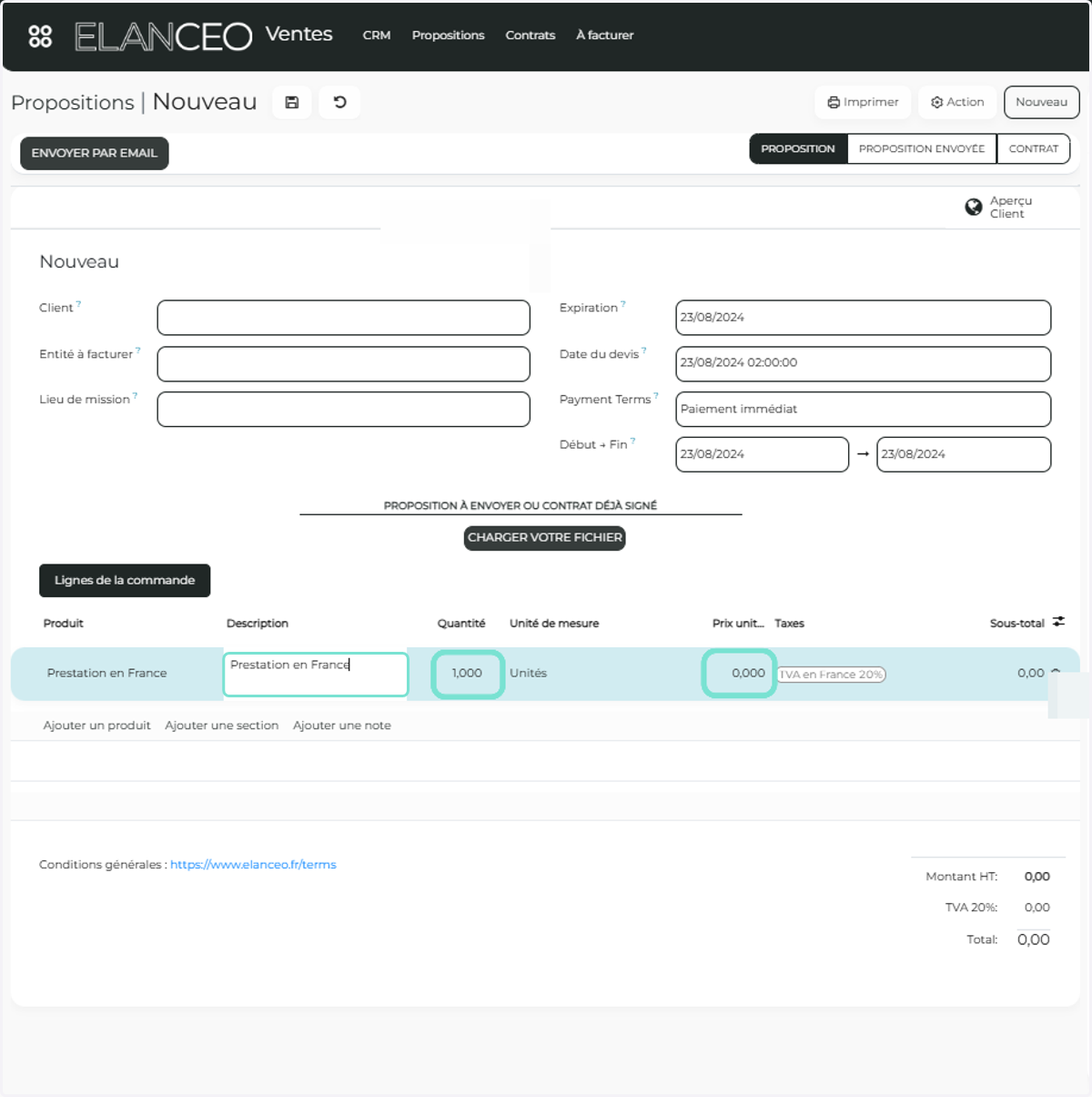
Task: Open the Action gear menu
Action: (x=957, y=102)
